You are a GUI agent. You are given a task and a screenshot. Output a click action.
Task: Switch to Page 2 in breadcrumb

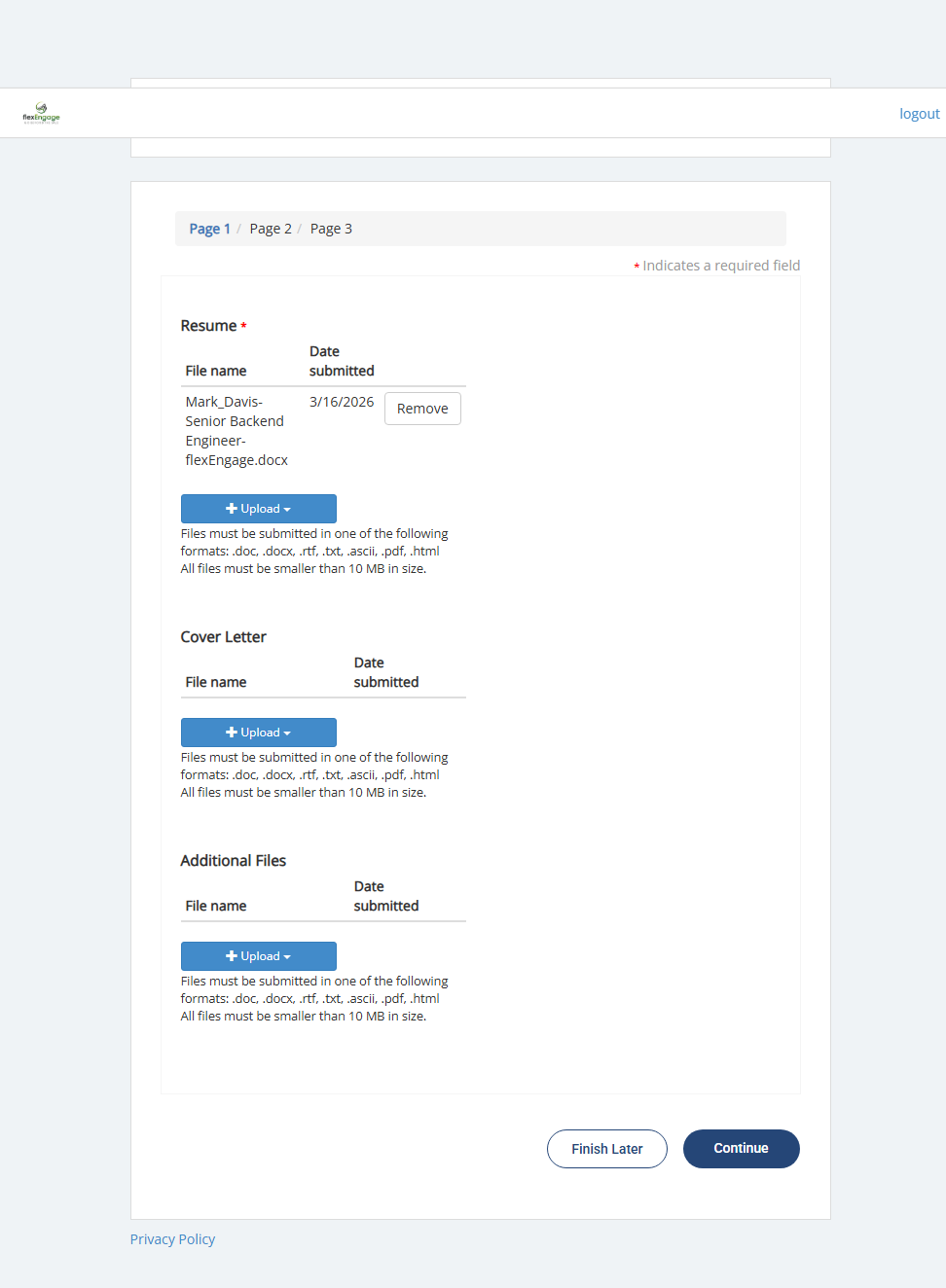pos(271,229)
